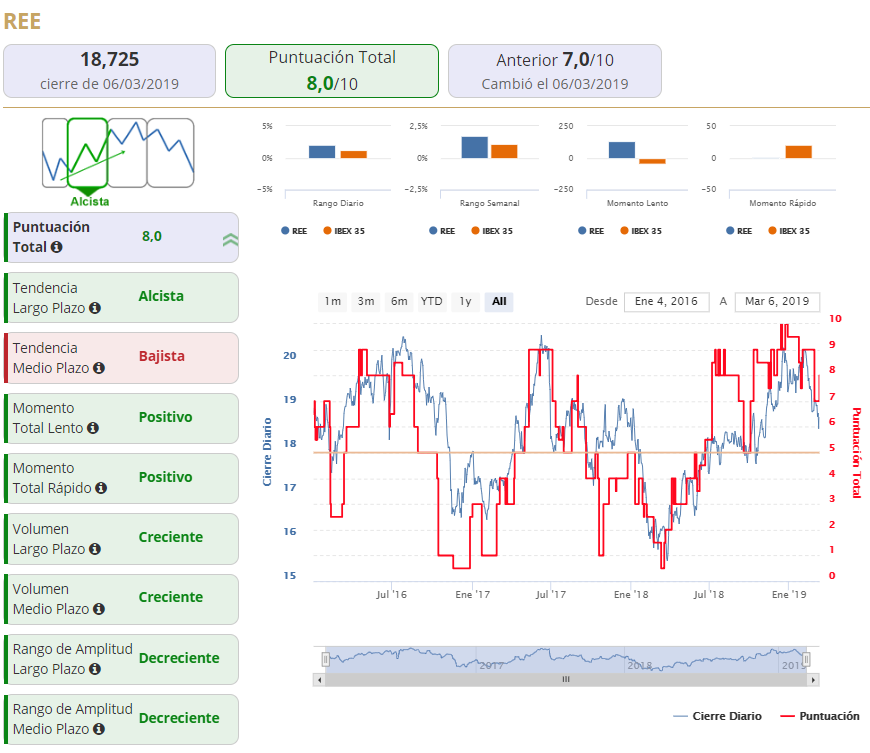Select the YTD time range
Viewport: 870px width, 753px height.
pyautogui.click(x=432, y=301)
